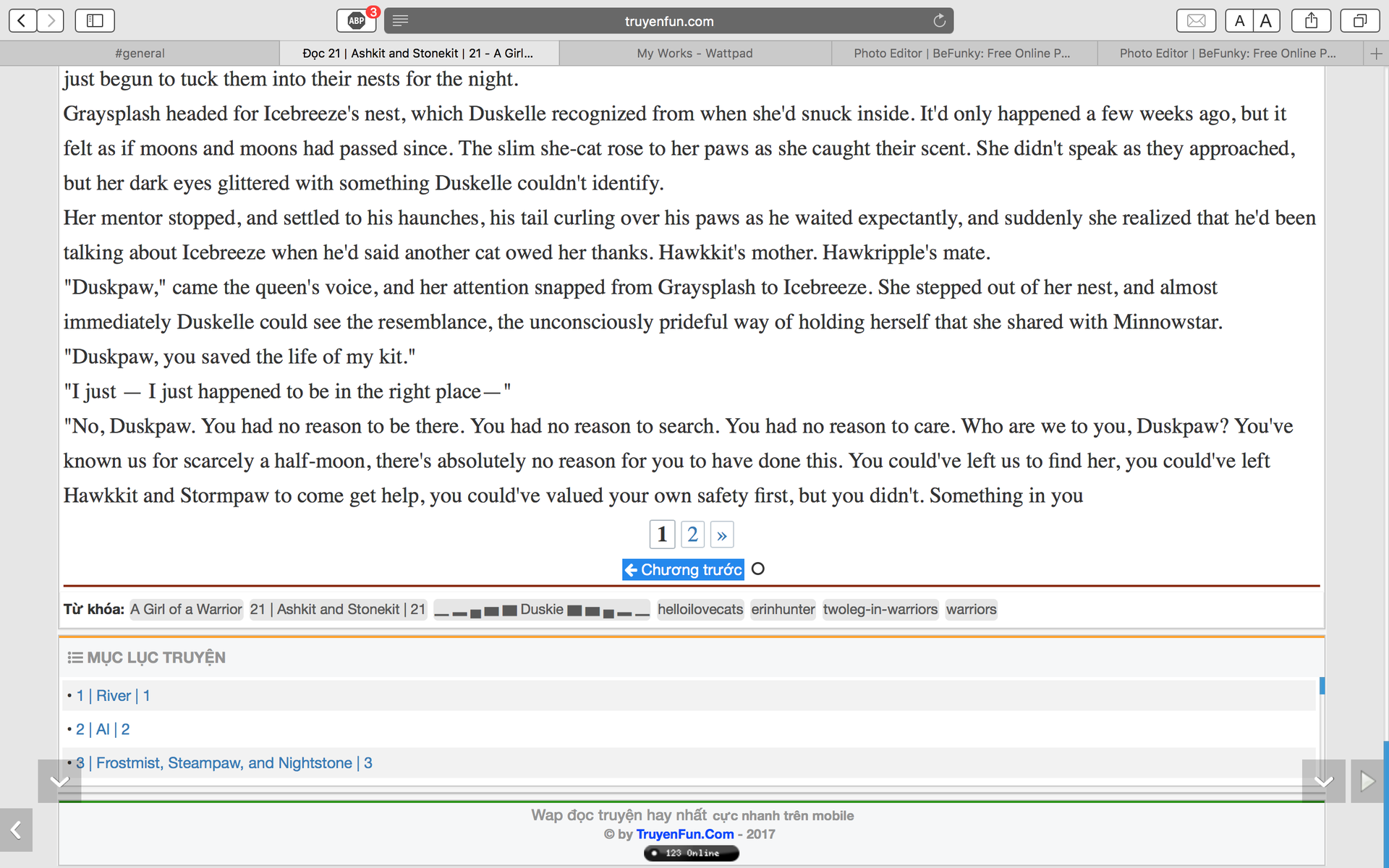Click the » next page arrow
Viewport: 1389px width, 868px height.
(722, 535)
